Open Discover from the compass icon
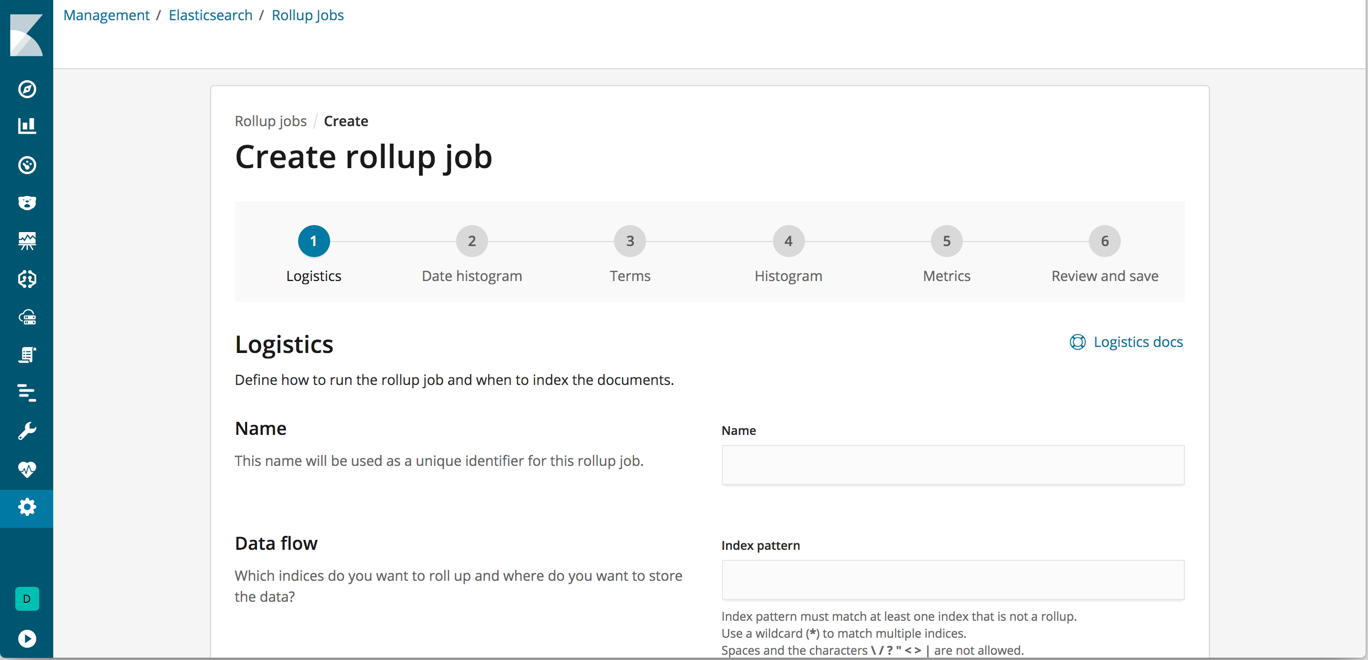This screenshot has height=660, width=1368. point(27,89)
